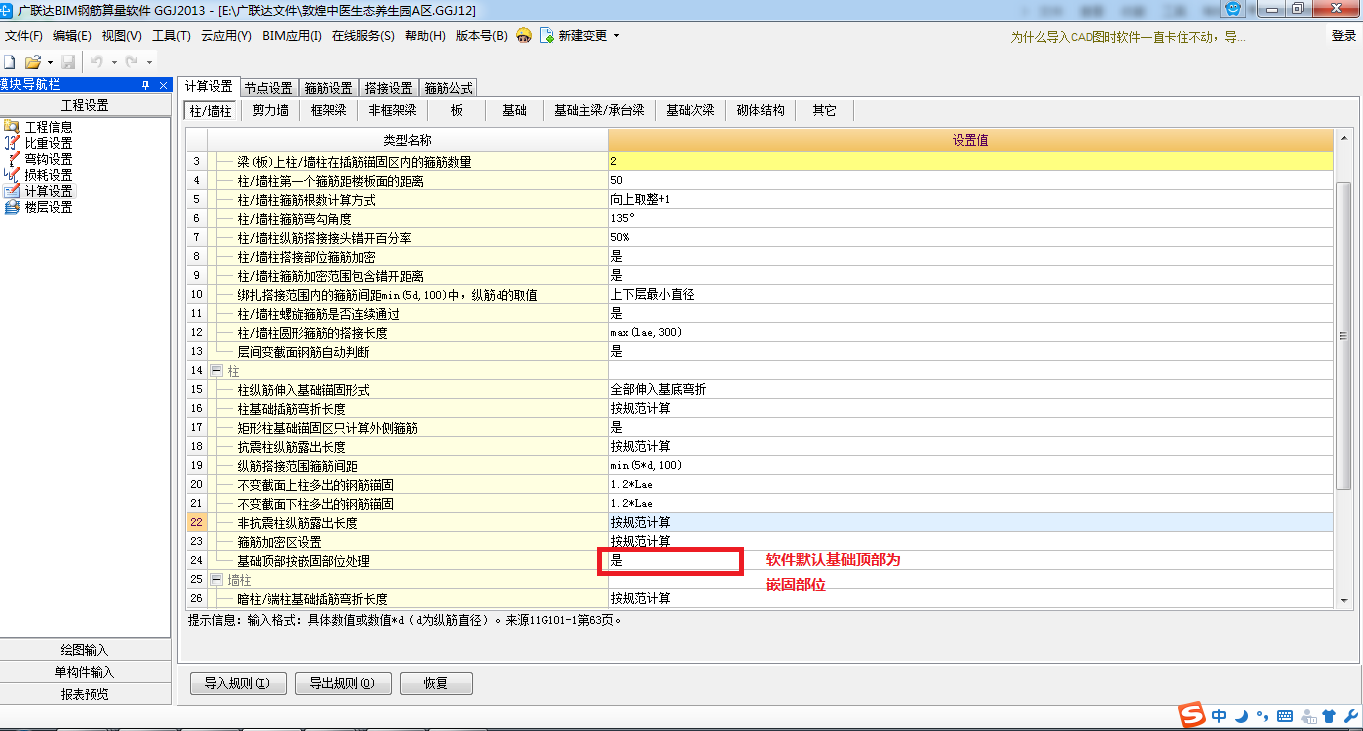Open the dropdown arrow next to undo icon
The image size is (1363, 731).
point(114,62)
